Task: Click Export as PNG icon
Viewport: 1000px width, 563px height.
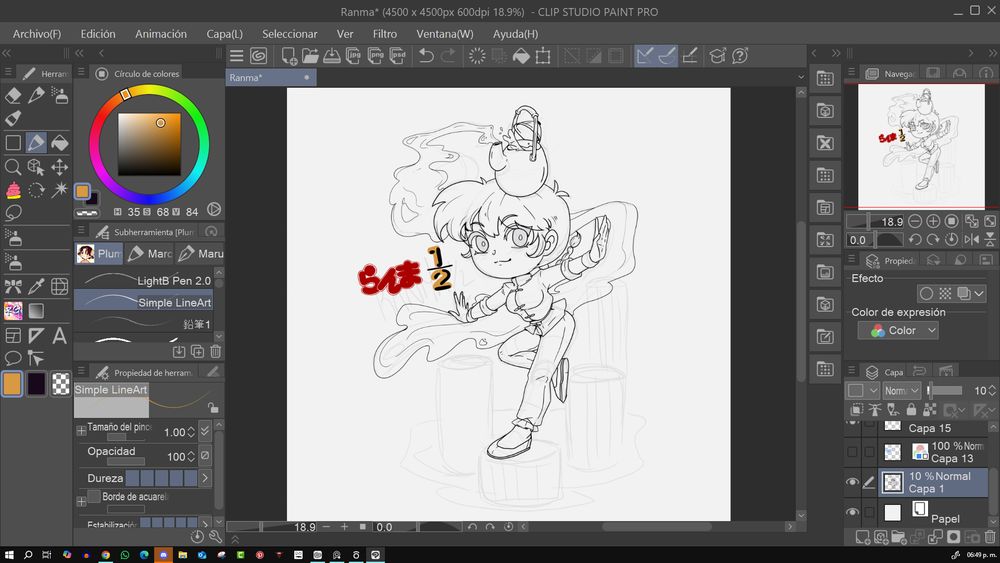Action: (x=376, y=56)
